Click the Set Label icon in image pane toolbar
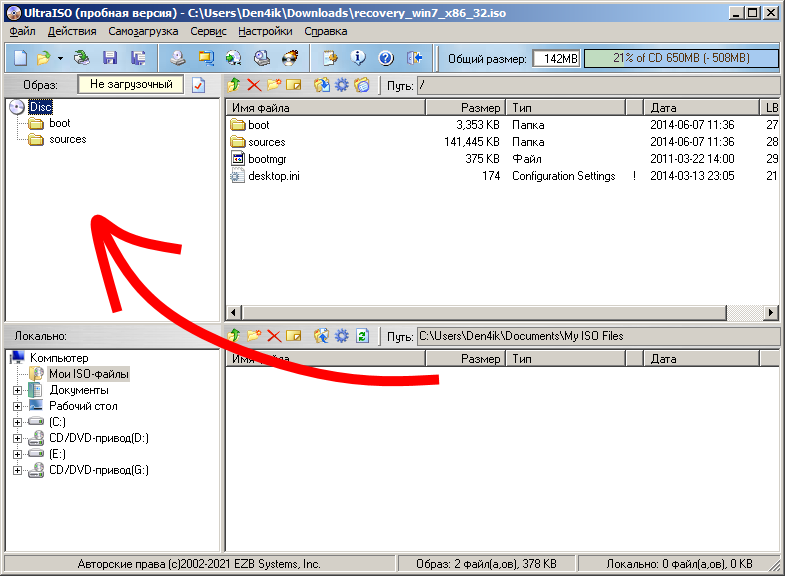The image size is (785, 576). [361, 85]
